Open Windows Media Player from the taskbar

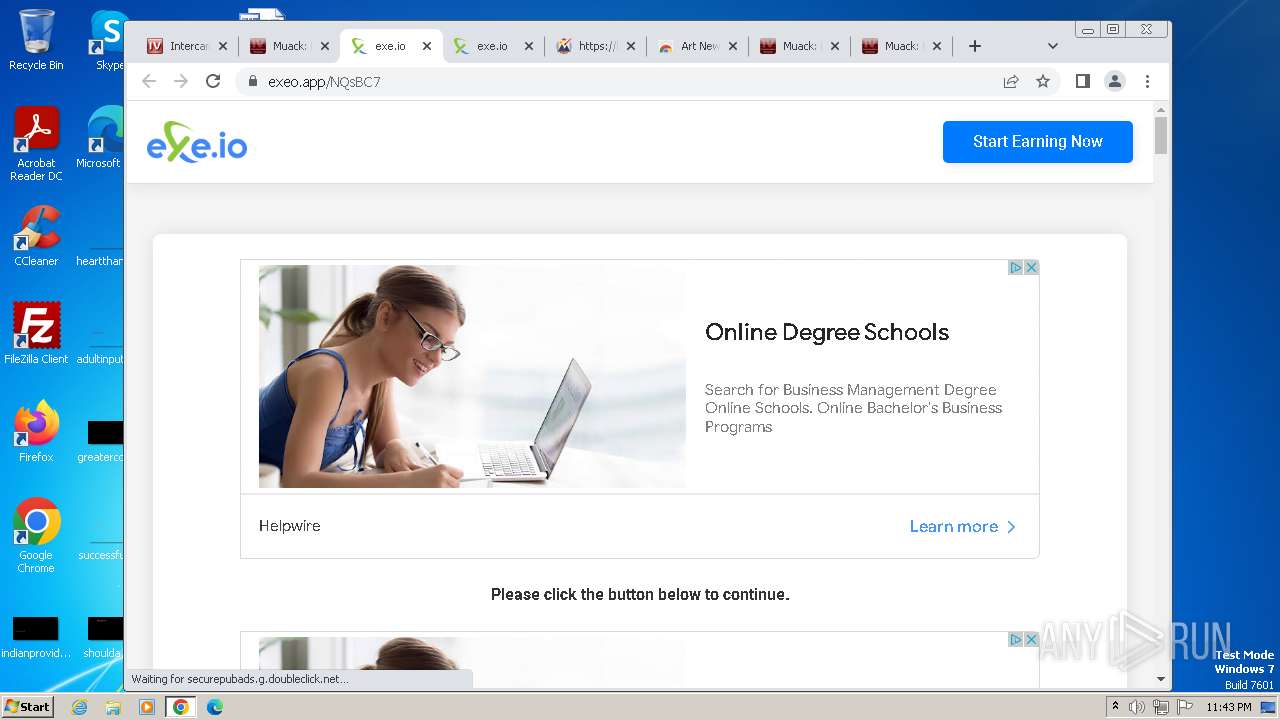pos(147,707)
